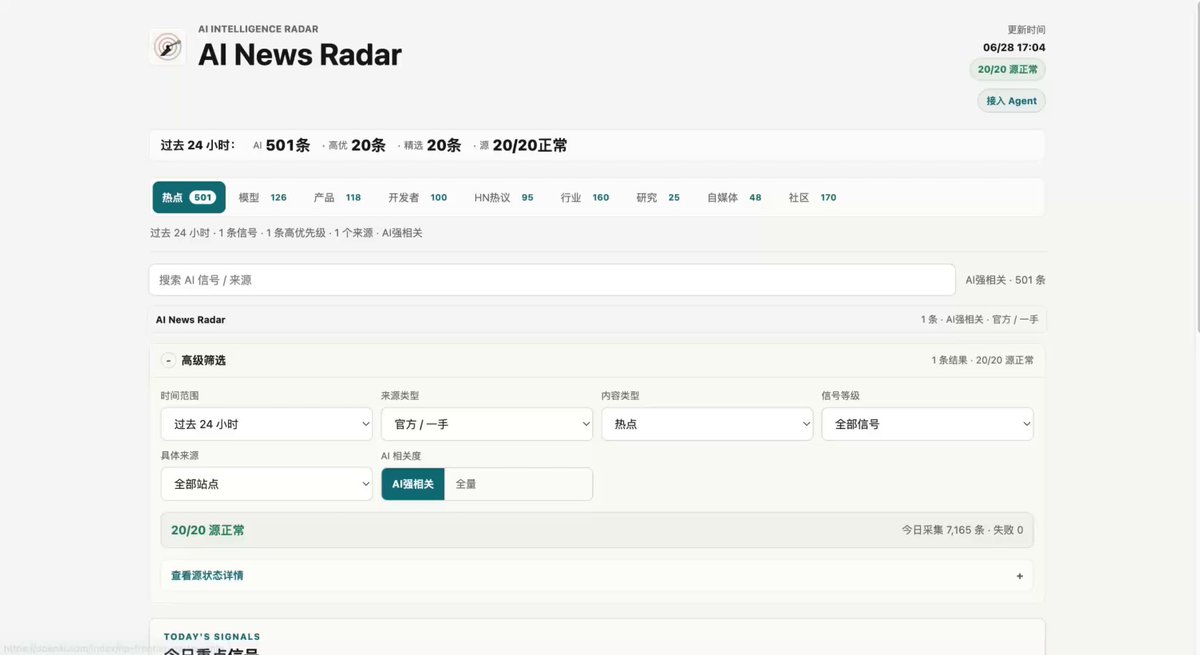Screen dimensions: 1200x655
Task: Select the 热点 501 tab
Action: point(189,197)
